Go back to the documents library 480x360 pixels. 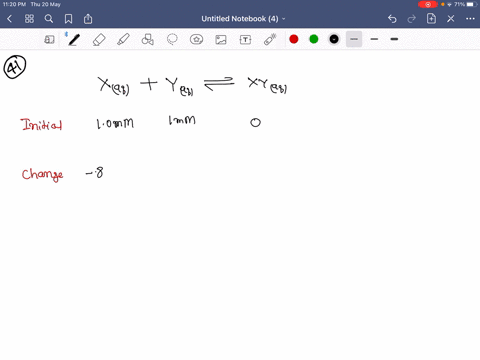click(10, 19)
